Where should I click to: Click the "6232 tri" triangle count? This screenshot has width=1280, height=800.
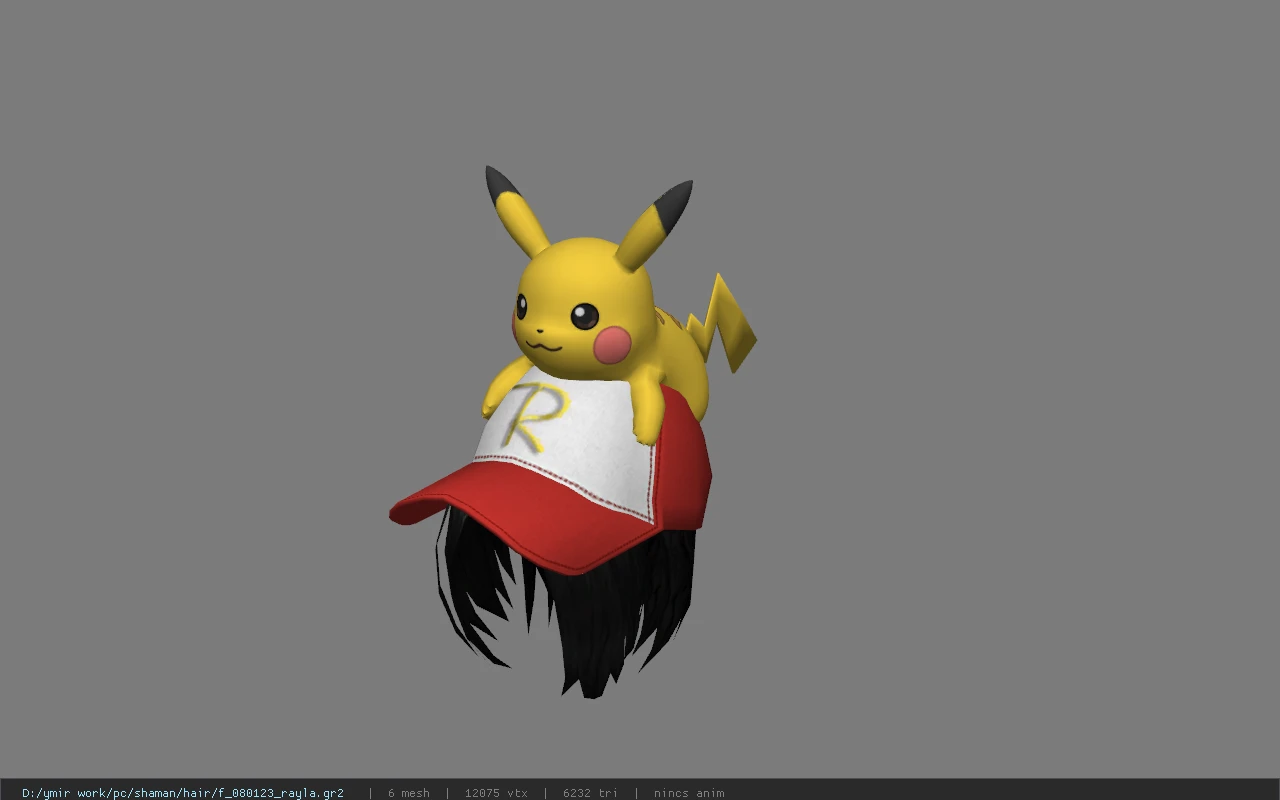click(590, 793)
